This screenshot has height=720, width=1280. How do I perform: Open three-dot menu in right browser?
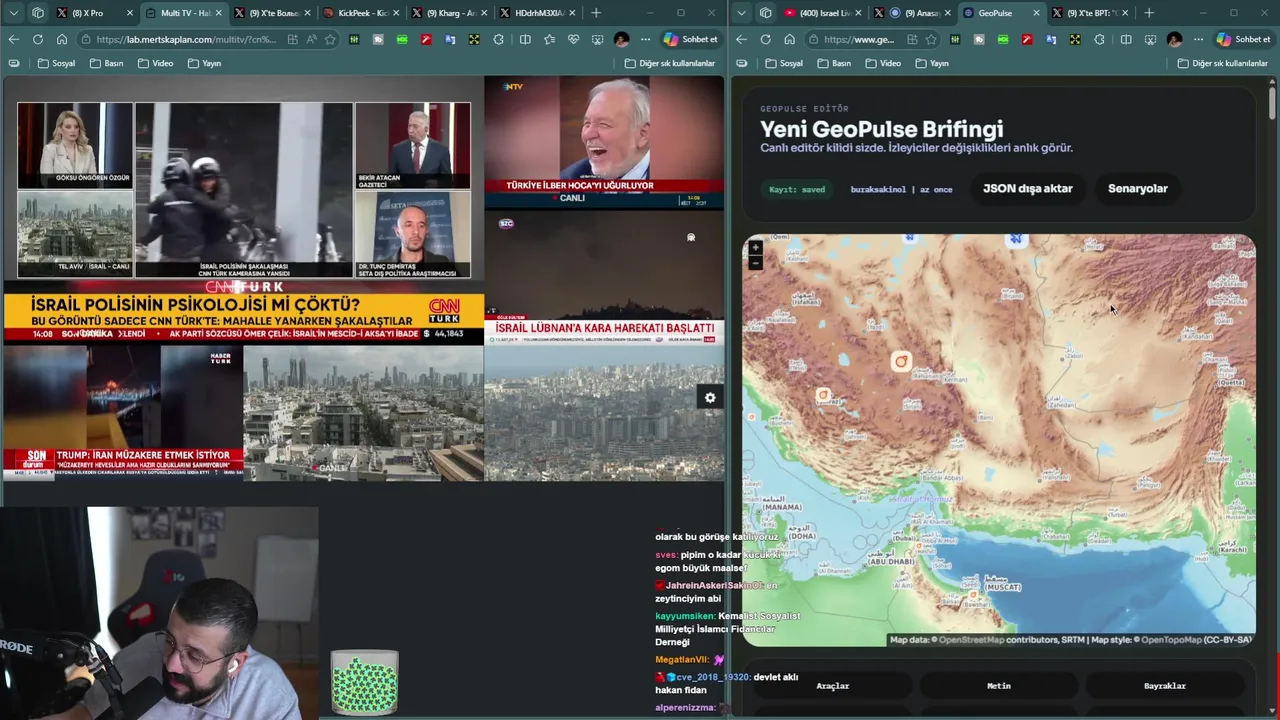click(x=1198, y=39)
